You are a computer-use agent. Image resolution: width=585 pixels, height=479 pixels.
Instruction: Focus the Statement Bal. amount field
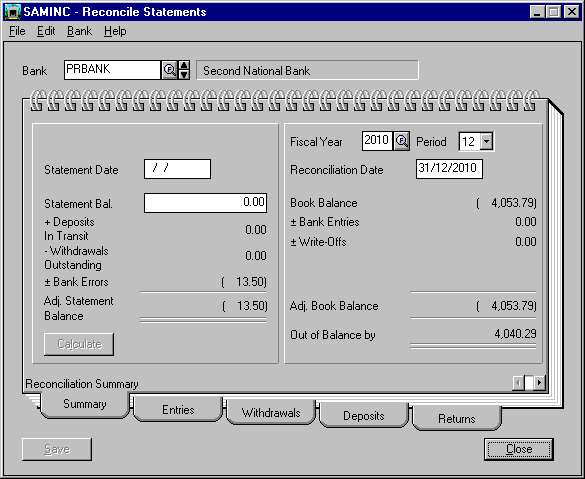pos(205,203)
